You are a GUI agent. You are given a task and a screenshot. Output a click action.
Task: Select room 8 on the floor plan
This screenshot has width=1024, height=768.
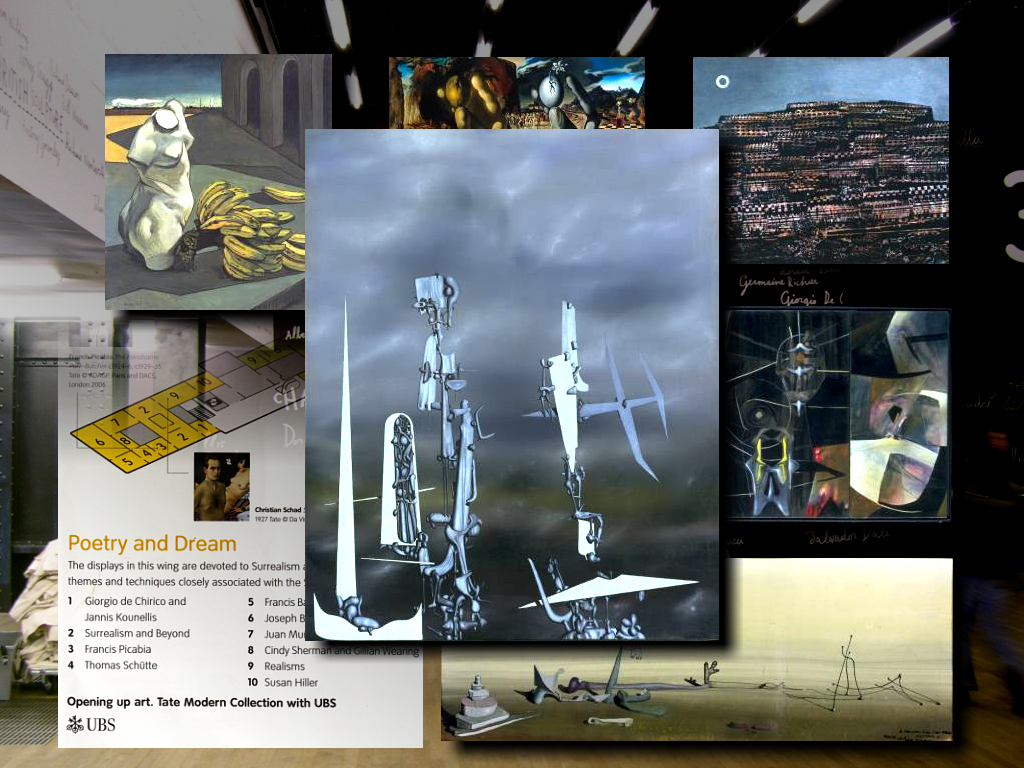tap(123, 441)
